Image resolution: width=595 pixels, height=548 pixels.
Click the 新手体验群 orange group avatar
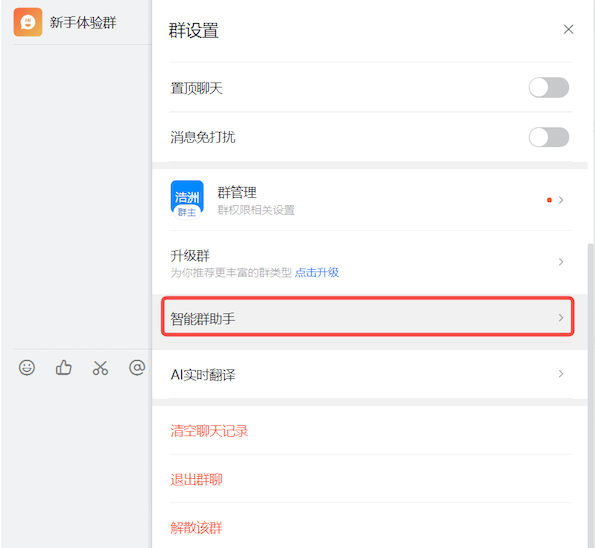click(28, 22)
